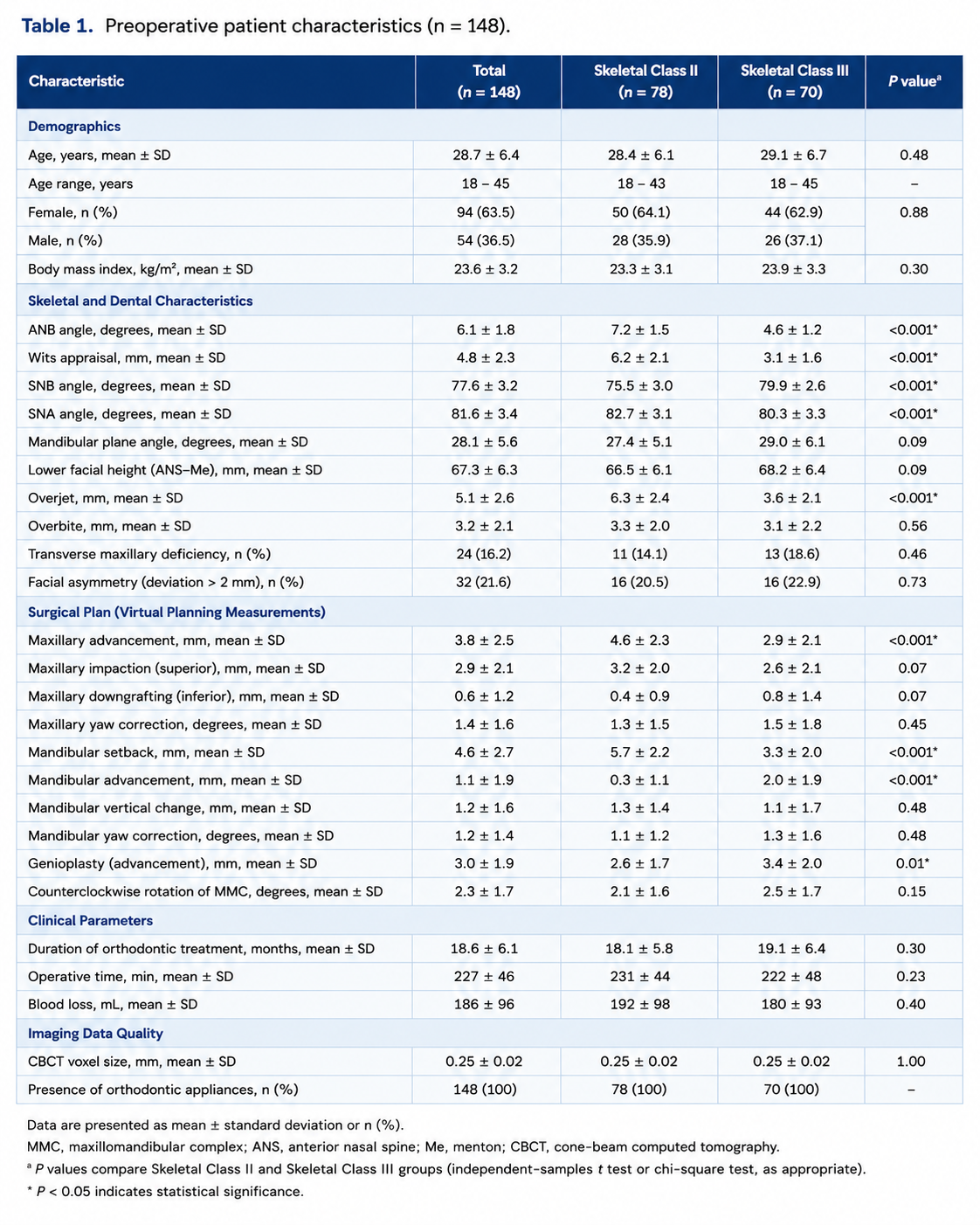Image resolution: width=980 pixels, height=1225 pixels.
Task: Click the Skeletal Class III column header
Action: pyautogui.click(x=794, y=81)
